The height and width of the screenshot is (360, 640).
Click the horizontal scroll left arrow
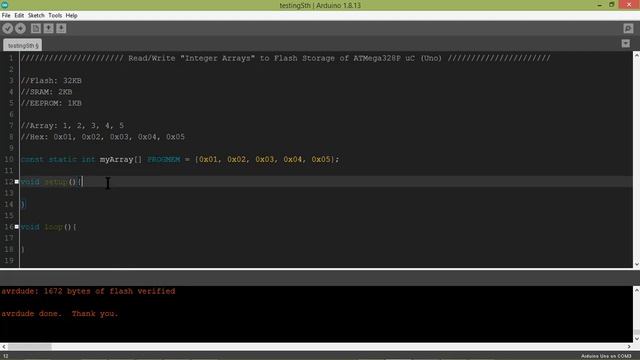click(4, 347)
